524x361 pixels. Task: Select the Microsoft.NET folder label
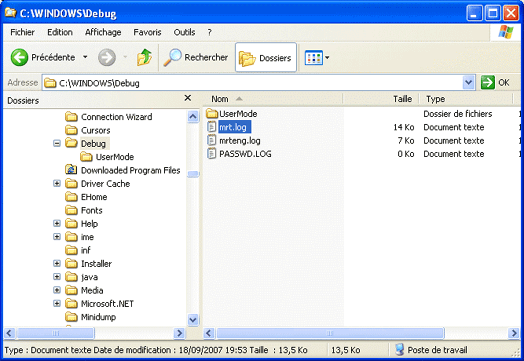pyautogui.click(x=107, y=304)
